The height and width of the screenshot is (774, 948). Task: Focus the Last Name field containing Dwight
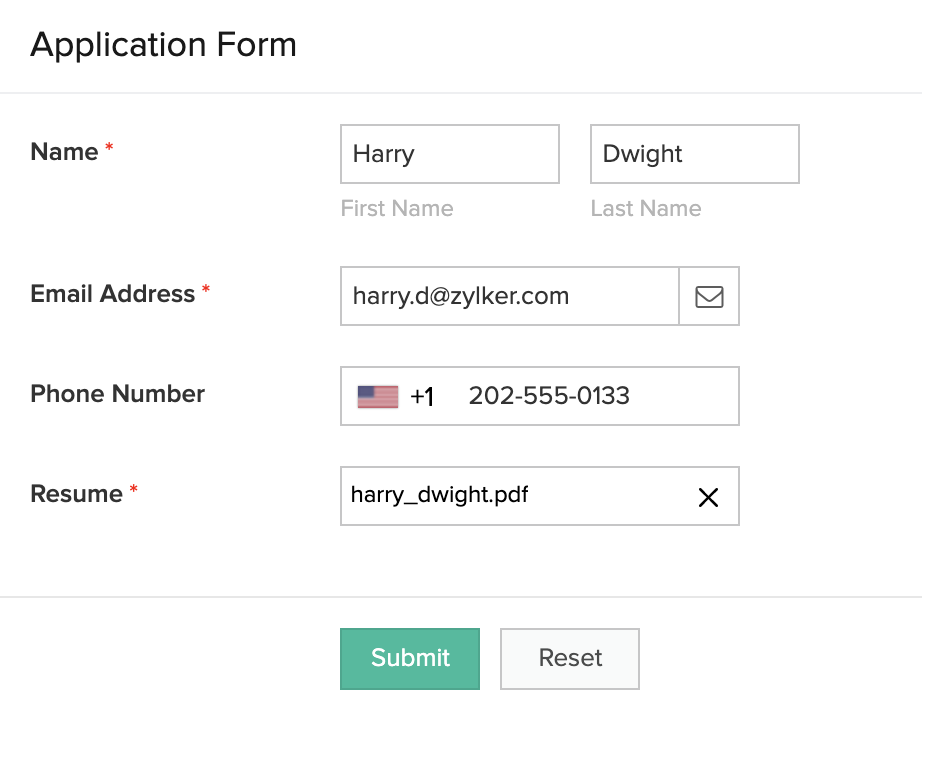694,154
